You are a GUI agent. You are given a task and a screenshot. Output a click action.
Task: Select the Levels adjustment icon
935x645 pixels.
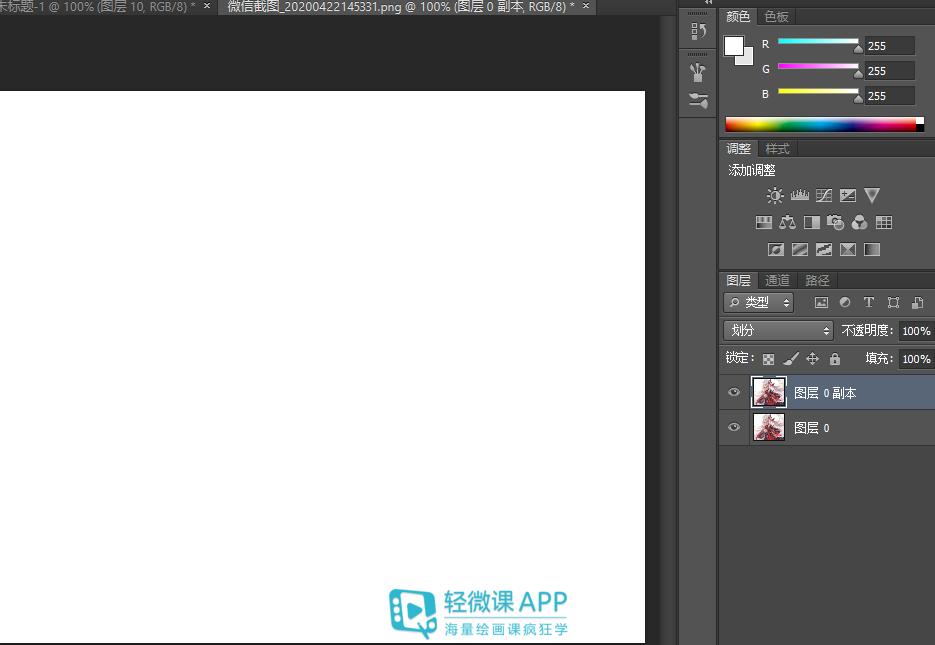pyautogui.click(x=799, y=195)
